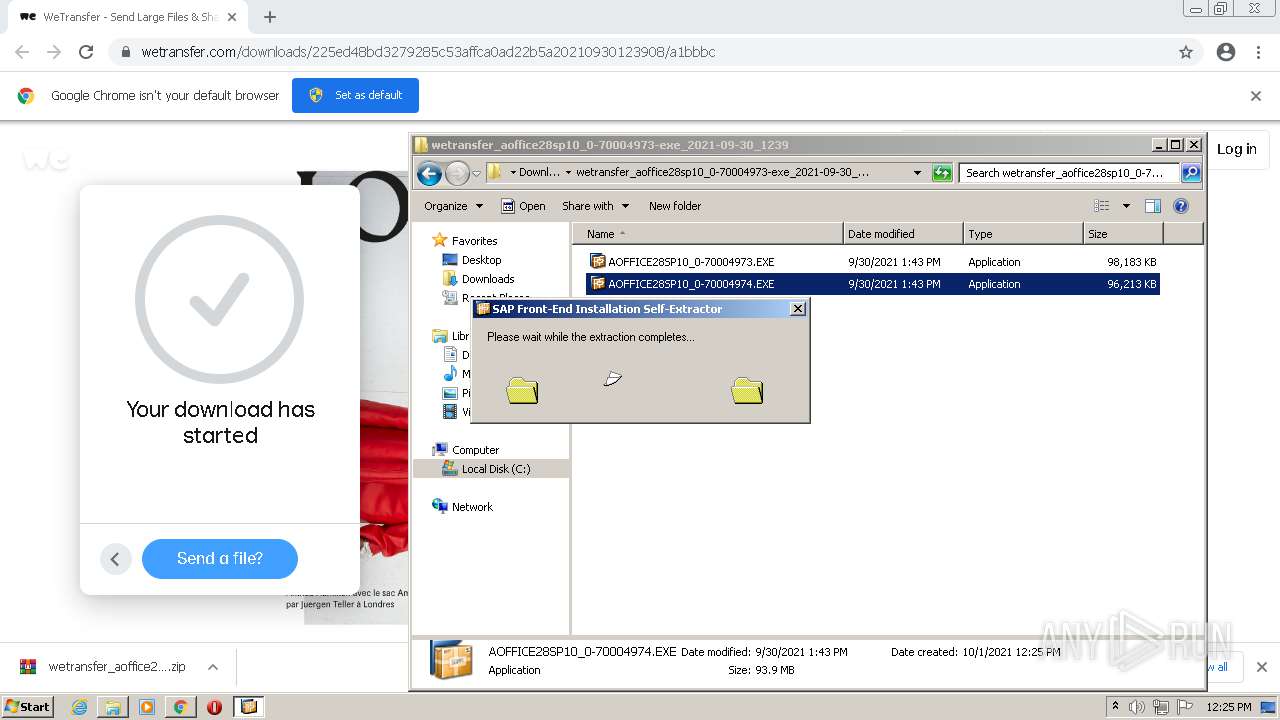Dismiss the default browser infobar
This screenshot has height=720, width=1280.
tap(1256, 96)
